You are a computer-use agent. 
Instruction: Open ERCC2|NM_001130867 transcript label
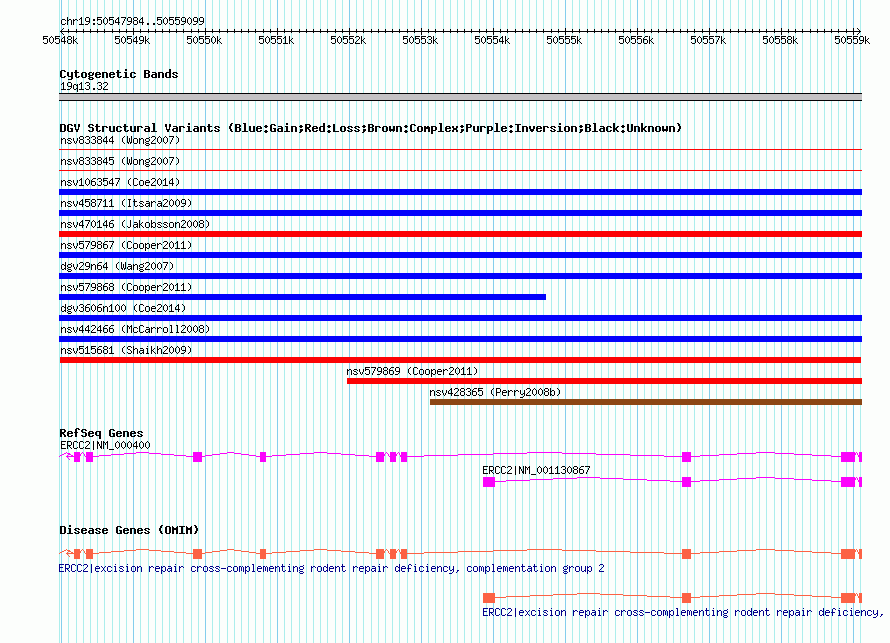pos(536,470)
